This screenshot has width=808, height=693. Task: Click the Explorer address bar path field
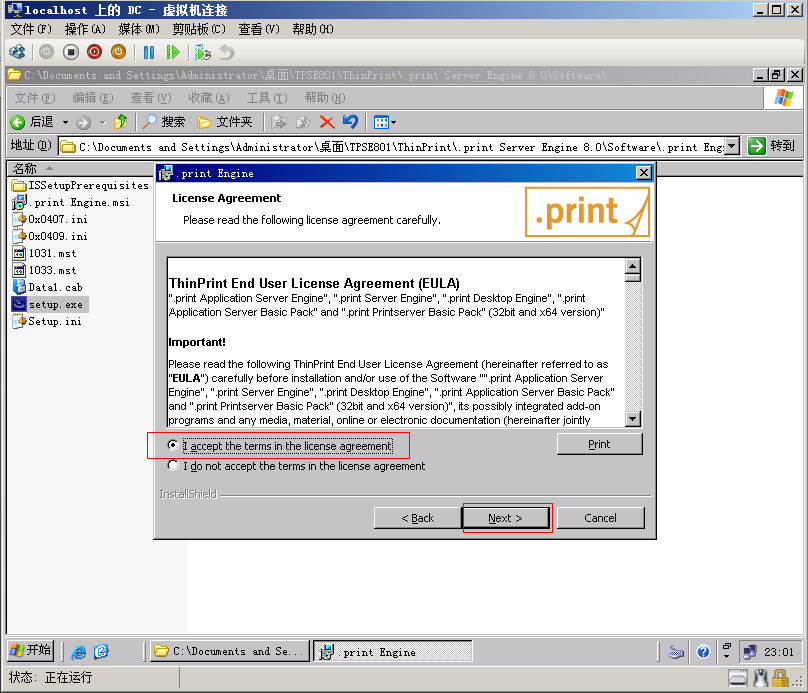pyautogui.click(x=392, y=147)
